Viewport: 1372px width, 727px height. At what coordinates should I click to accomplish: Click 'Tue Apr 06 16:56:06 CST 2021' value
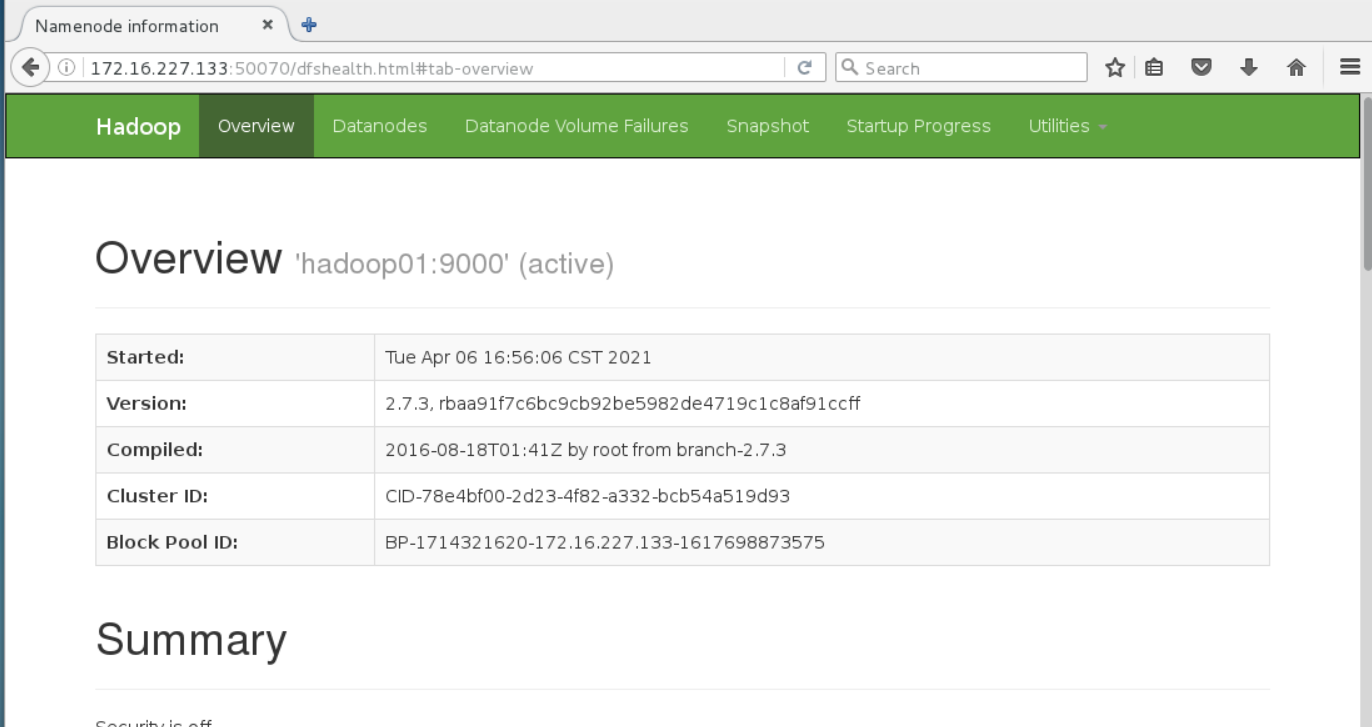(518, 357)
